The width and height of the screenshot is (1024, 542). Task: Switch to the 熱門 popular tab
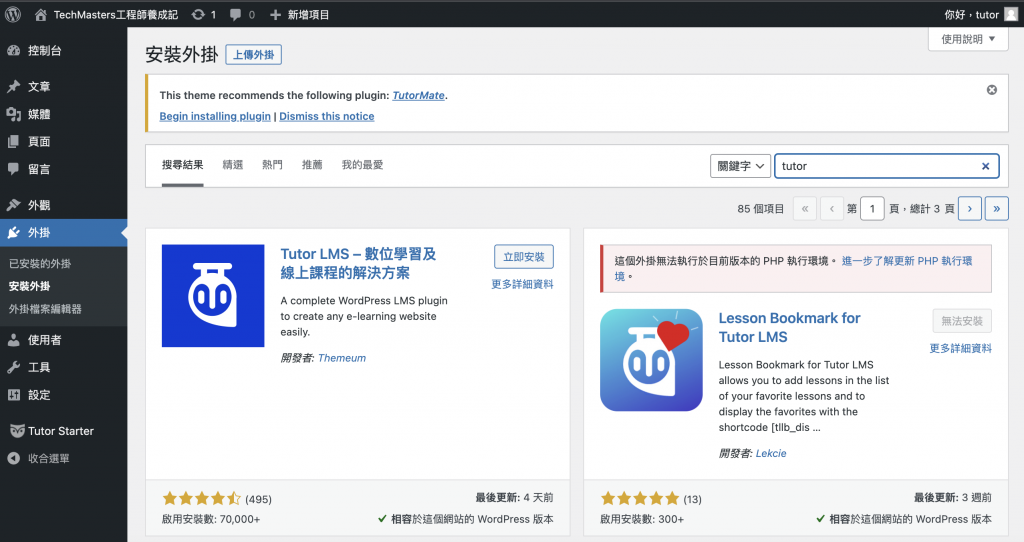[x=272, y=165]
